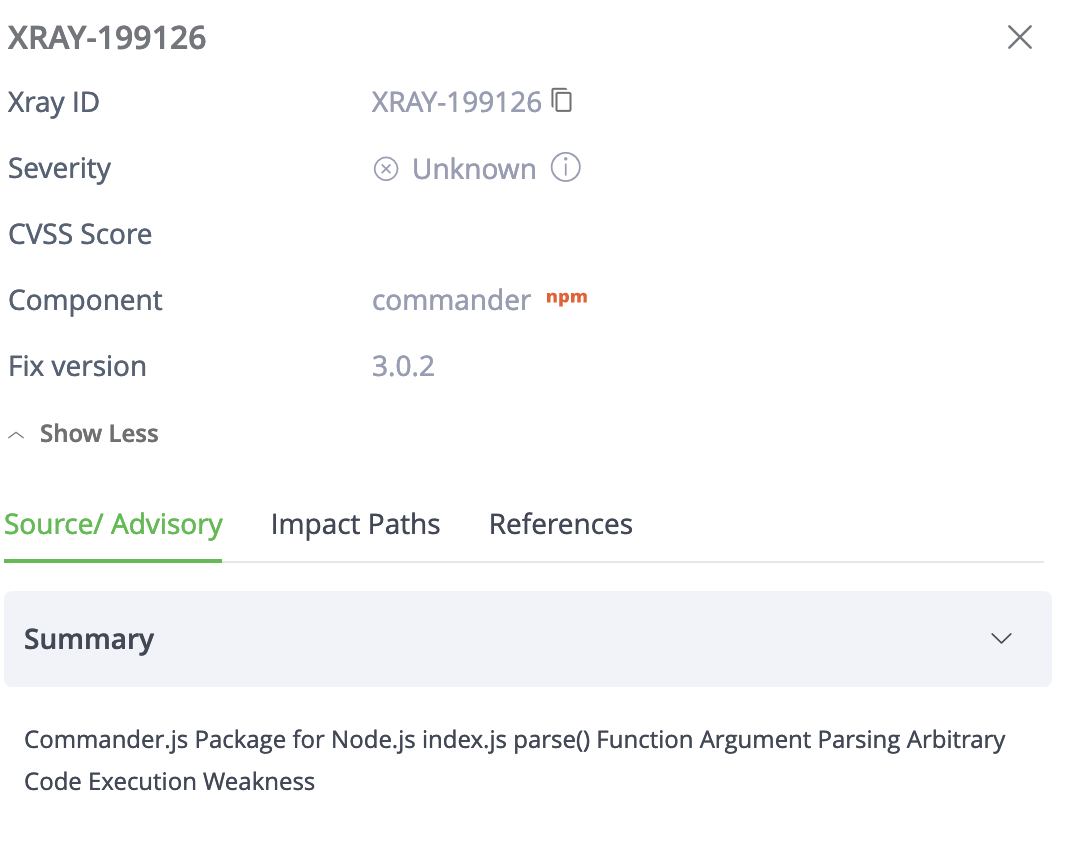Viewport: 1066px width, 858px height.
Task: Click the Severity field label
Action: [59, 168]
